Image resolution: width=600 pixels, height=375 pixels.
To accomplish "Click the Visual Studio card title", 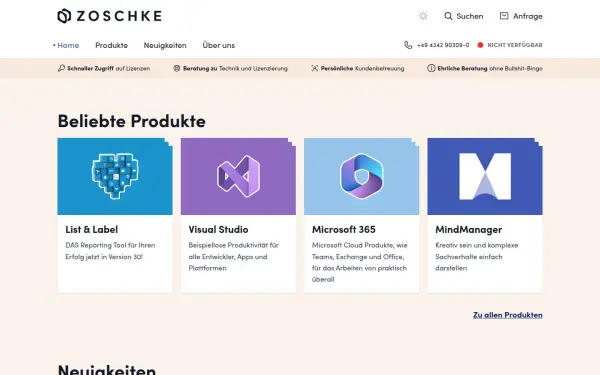I will (x=218, y=229).
